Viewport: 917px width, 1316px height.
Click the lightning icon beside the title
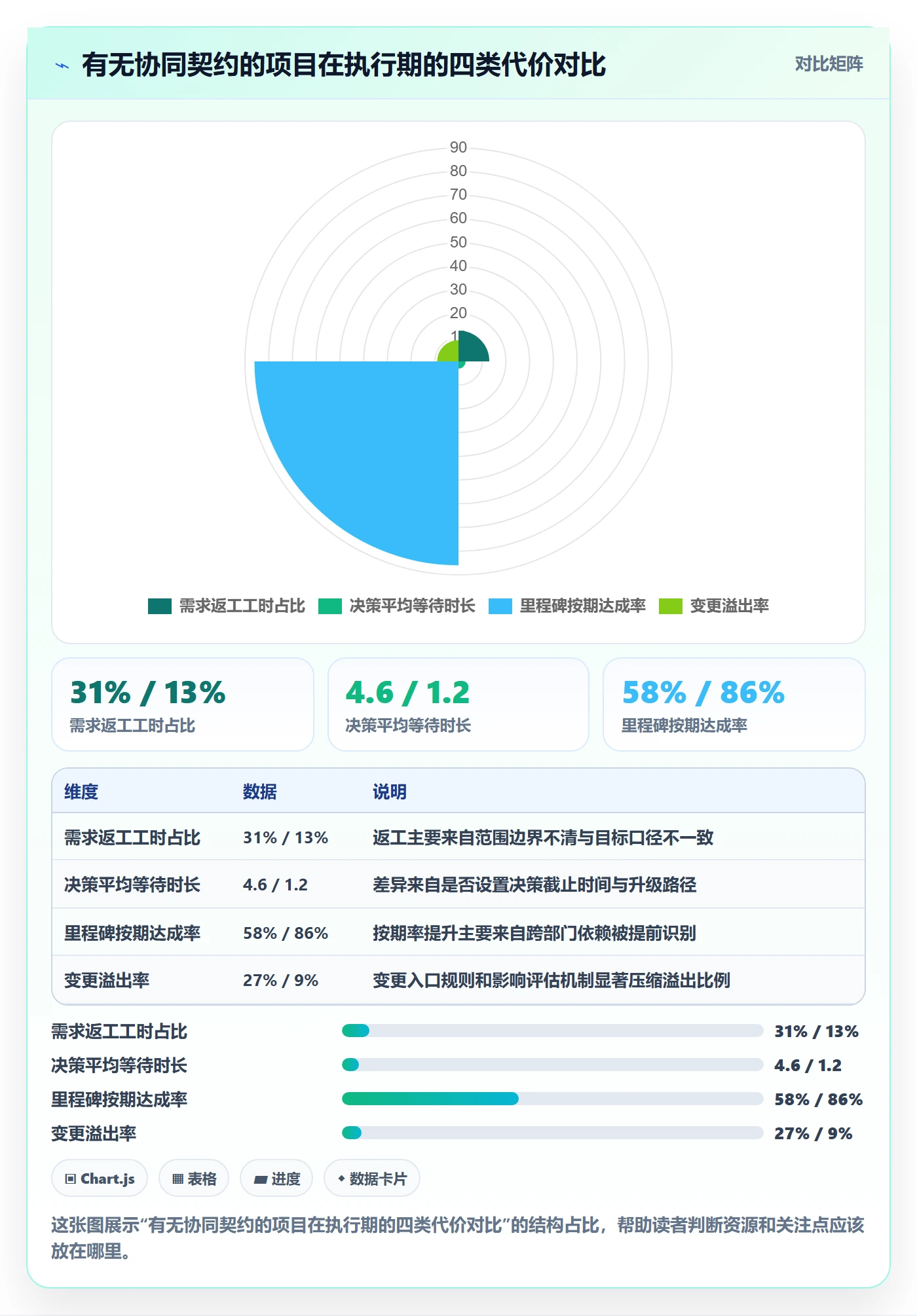(x=62, y=65)
